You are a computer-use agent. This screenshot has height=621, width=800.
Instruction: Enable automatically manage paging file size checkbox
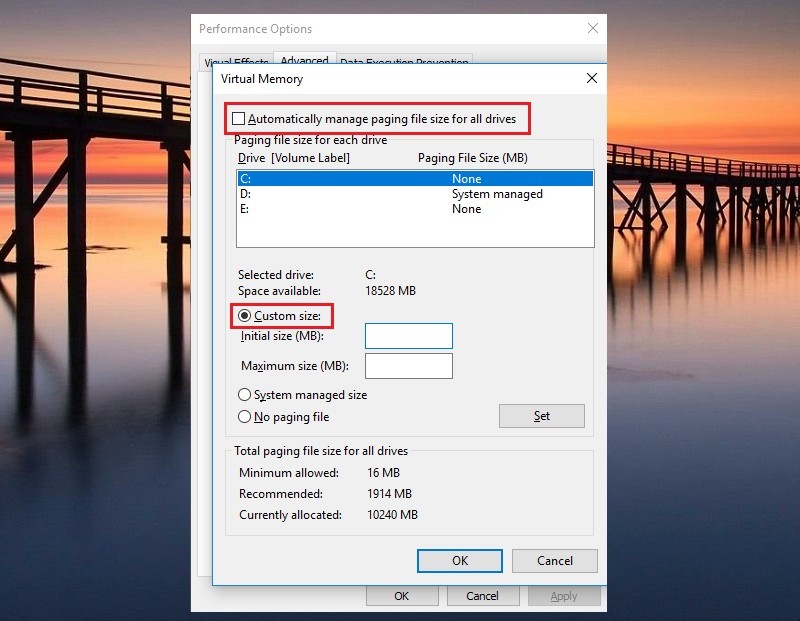click(238, 119)
